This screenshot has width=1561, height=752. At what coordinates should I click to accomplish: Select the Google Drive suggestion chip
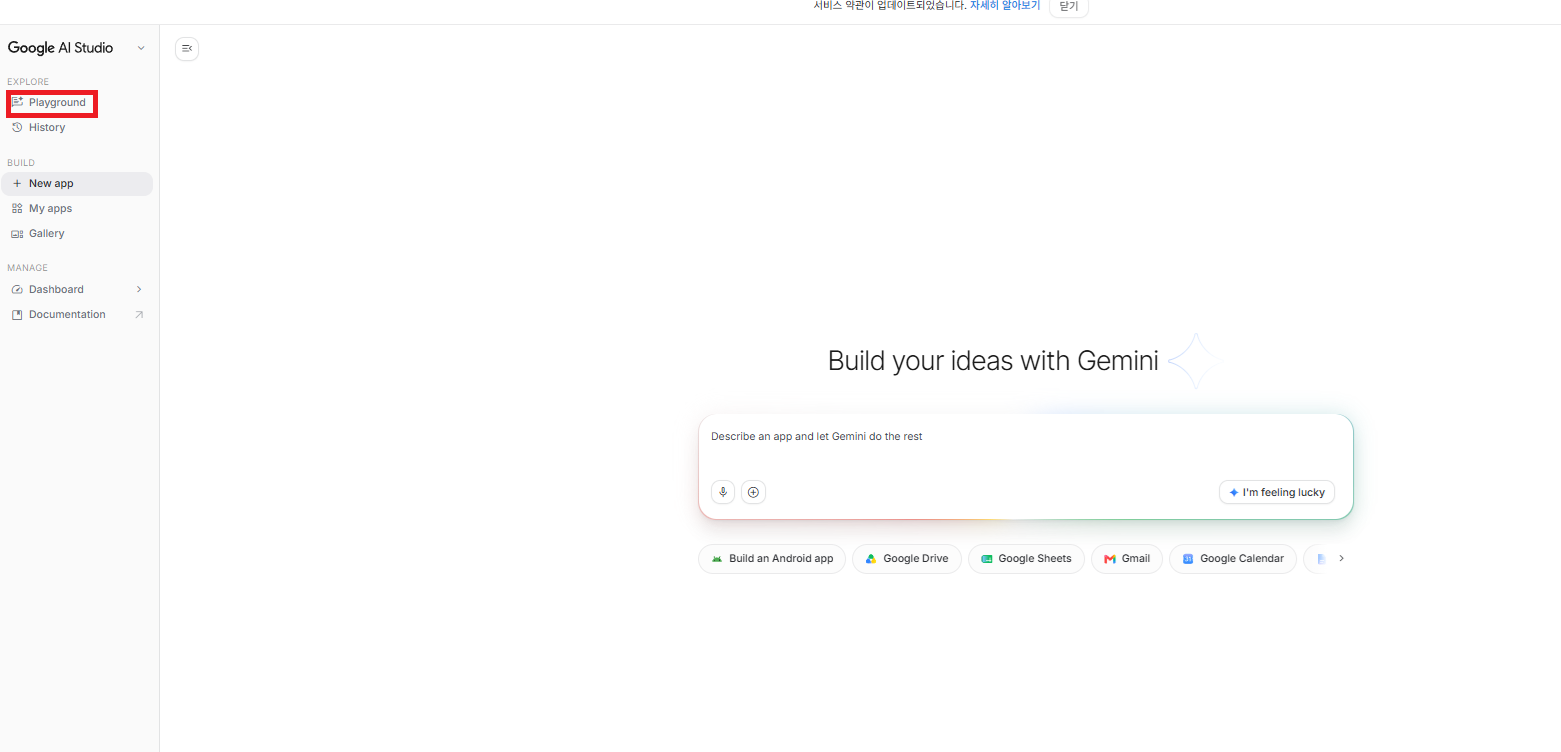(907, 559)
